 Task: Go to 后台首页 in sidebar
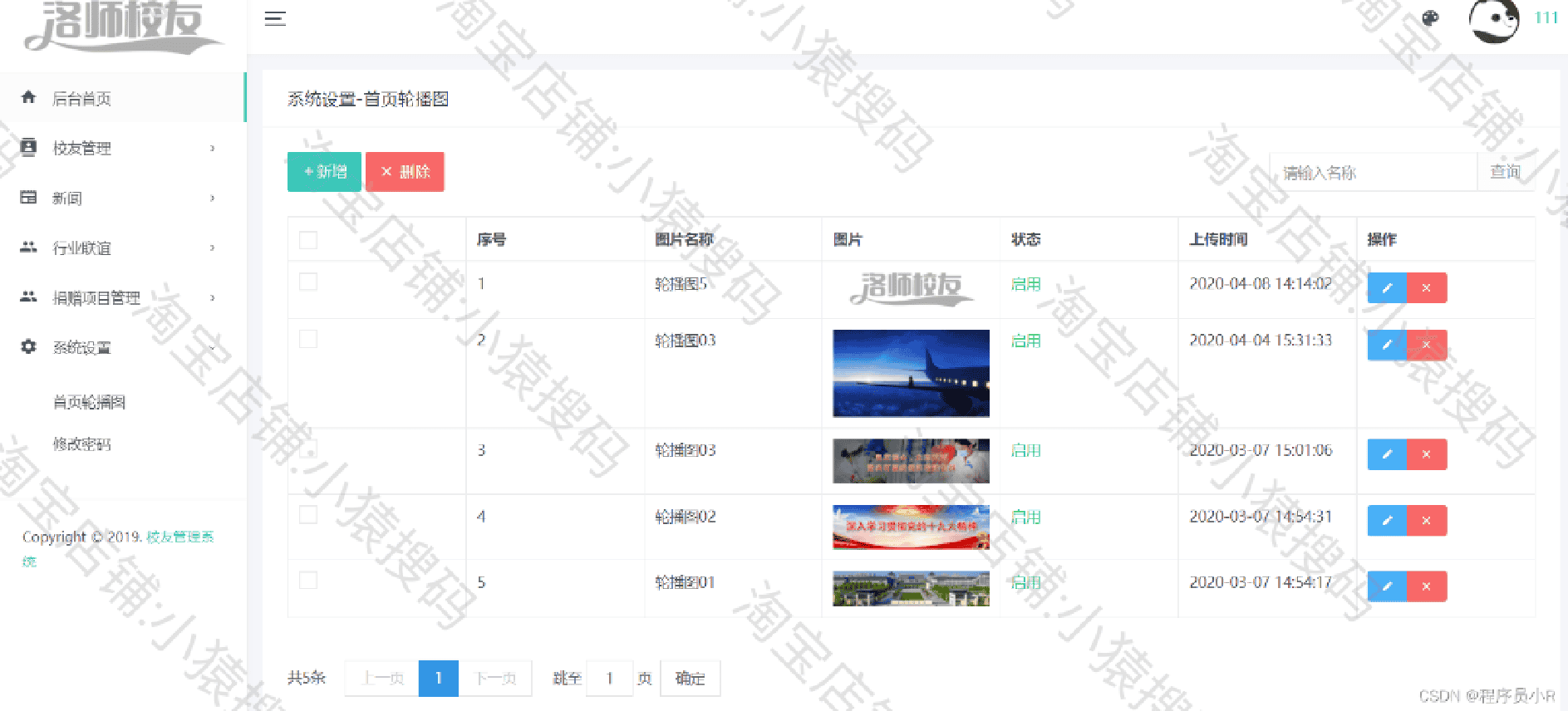(x=123, y=98)
